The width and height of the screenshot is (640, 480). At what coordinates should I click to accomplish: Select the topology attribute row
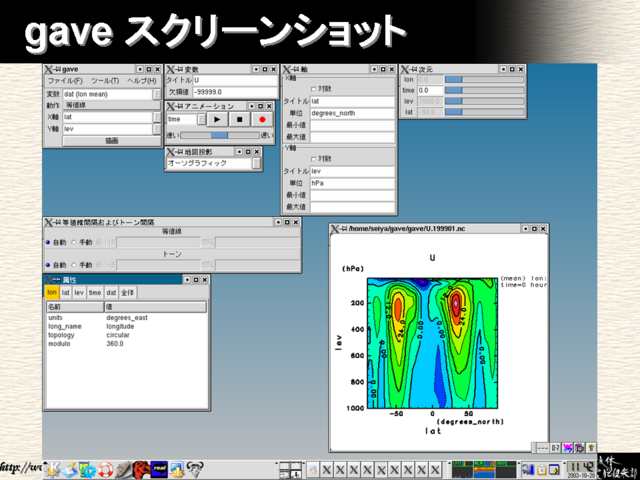[x=127, y=335]
